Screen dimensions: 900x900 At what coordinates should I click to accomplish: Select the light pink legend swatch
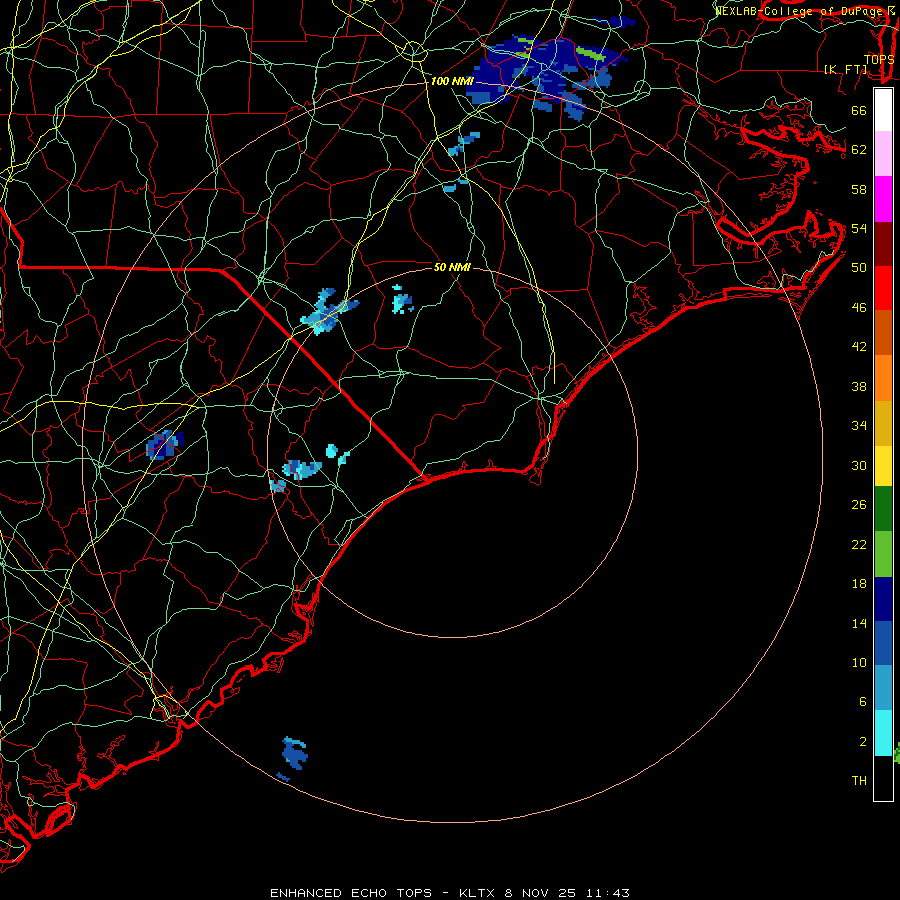pos(883,154)
